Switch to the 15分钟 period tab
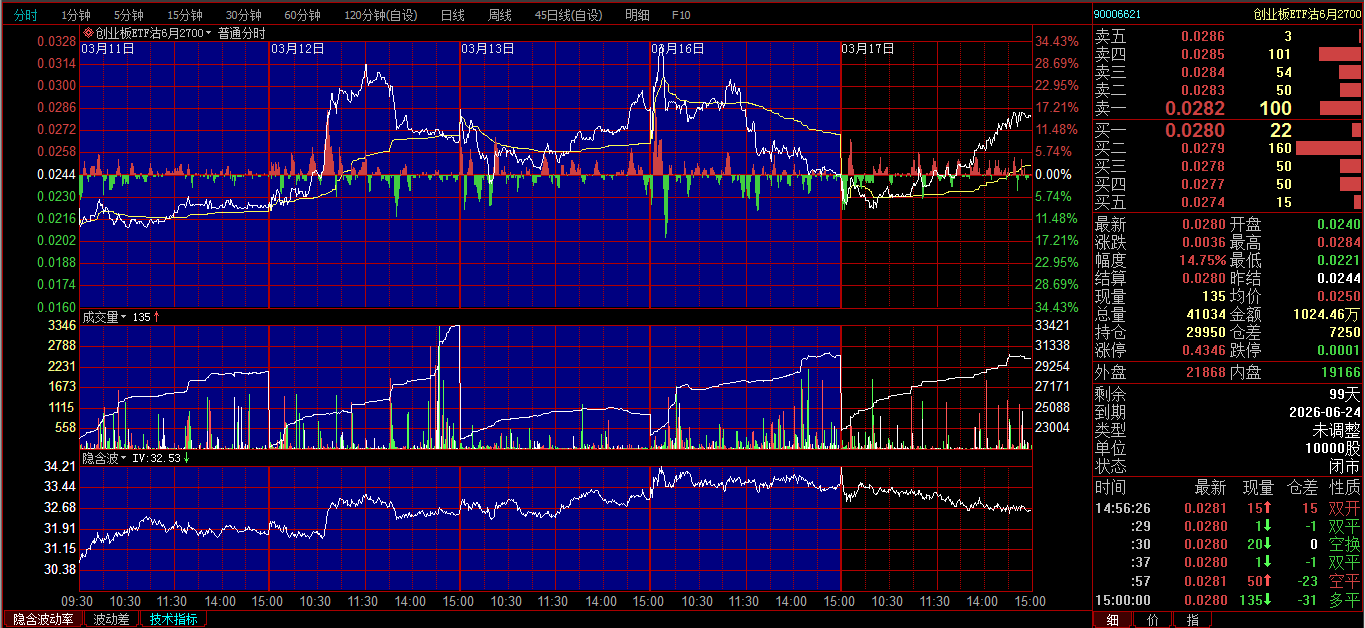 coord(184,15)
